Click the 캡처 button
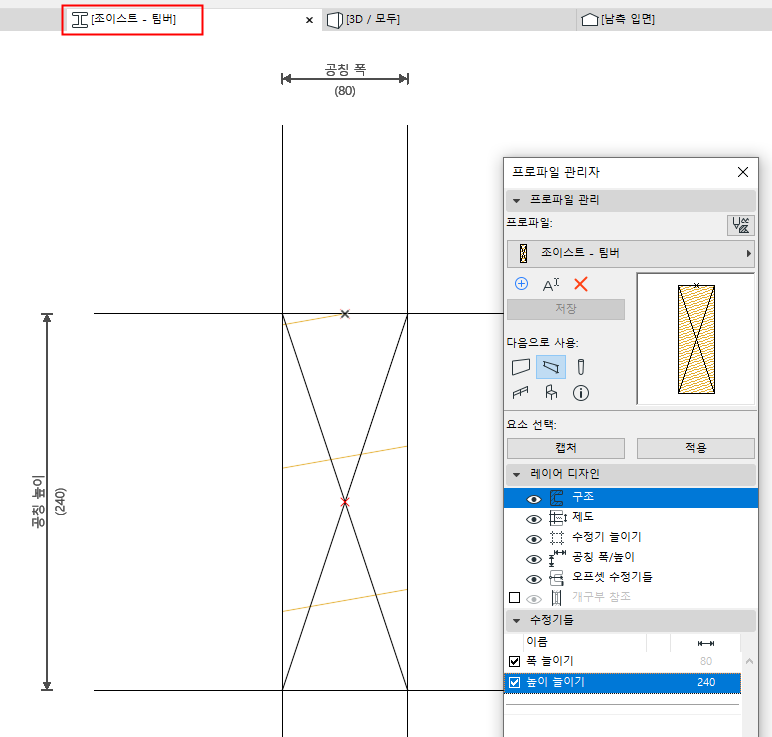The image size is (772, 737). pos(566,448)
